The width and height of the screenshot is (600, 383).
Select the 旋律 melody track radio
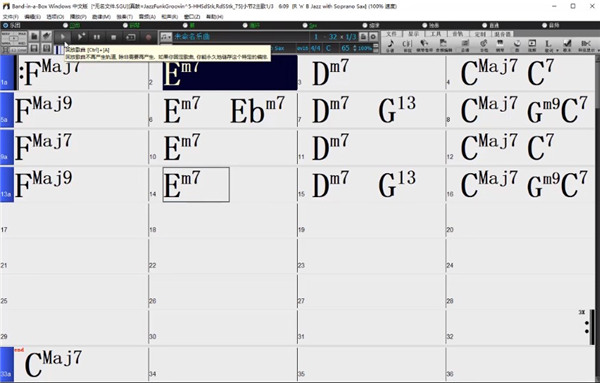point(365,25)
